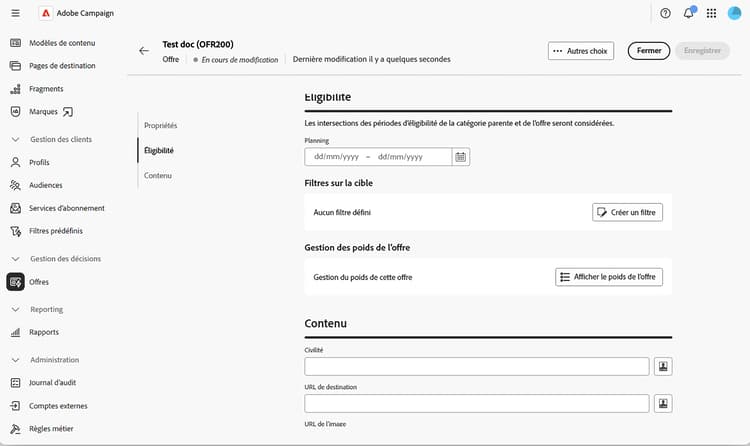Jump to the Contenu section tab
750x446 pixels.
(x=158, y=176)
